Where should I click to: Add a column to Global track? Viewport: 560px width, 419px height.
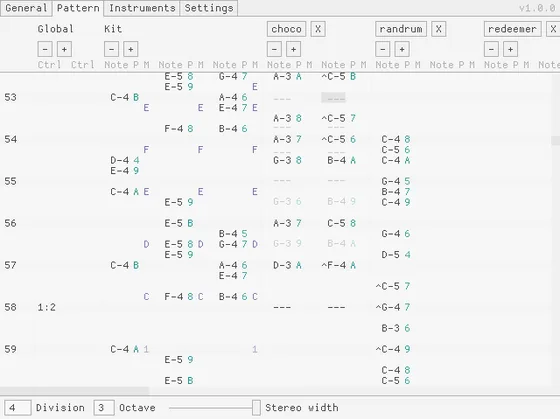pyautogui.click(x=64, y=49)
